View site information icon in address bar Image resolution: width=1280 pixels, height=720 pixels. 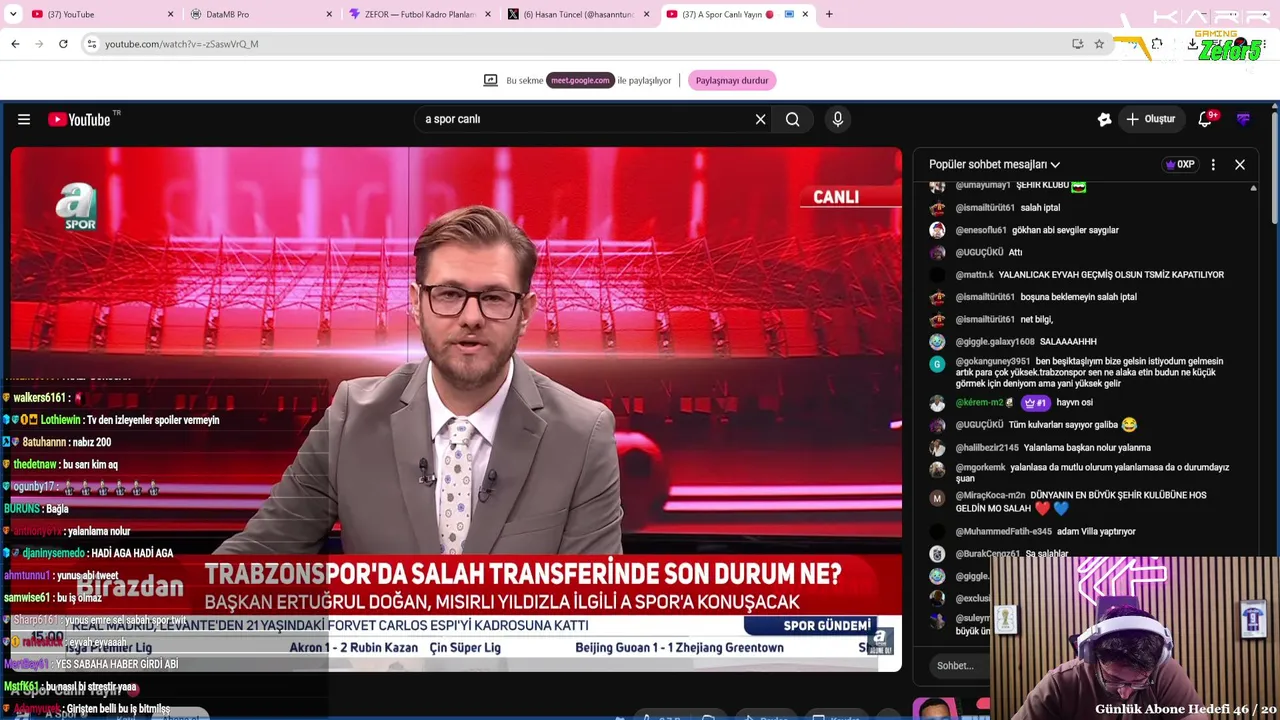pos(91,44)
